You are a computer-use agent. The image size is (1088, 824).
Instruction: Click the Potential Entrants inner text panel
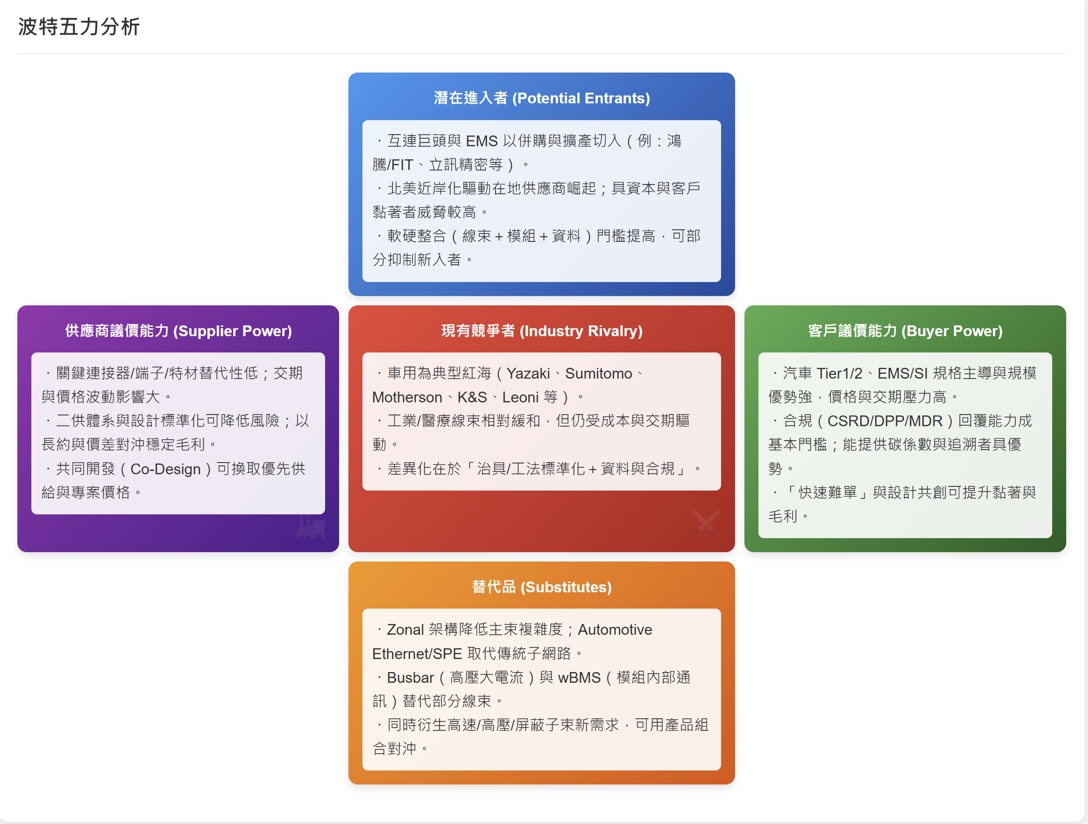click(x=540, y=197)
